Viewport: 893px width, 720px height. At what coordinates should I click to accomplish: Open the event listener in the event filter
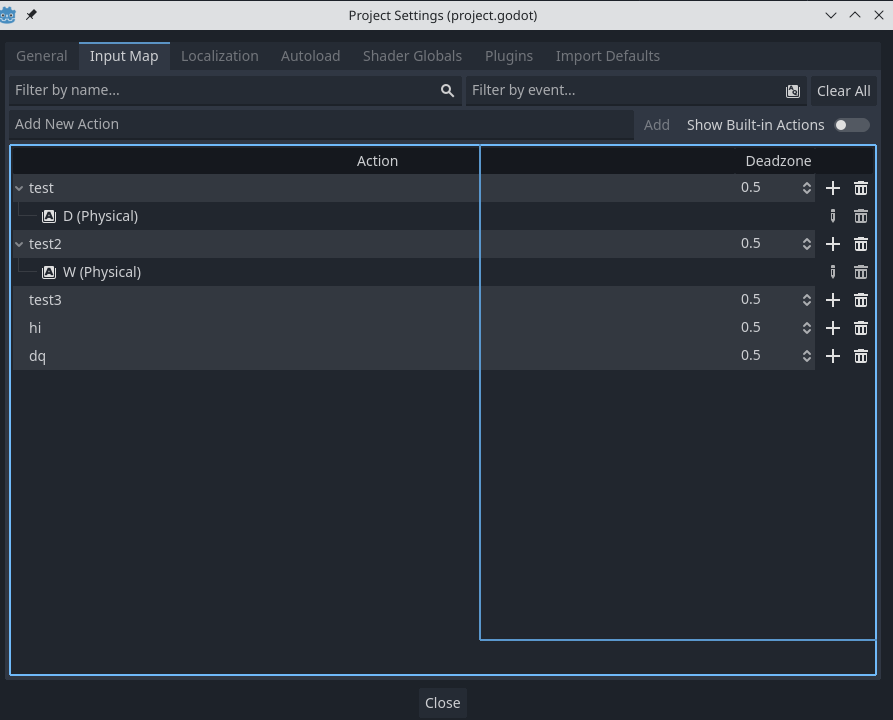coord(793,90)
